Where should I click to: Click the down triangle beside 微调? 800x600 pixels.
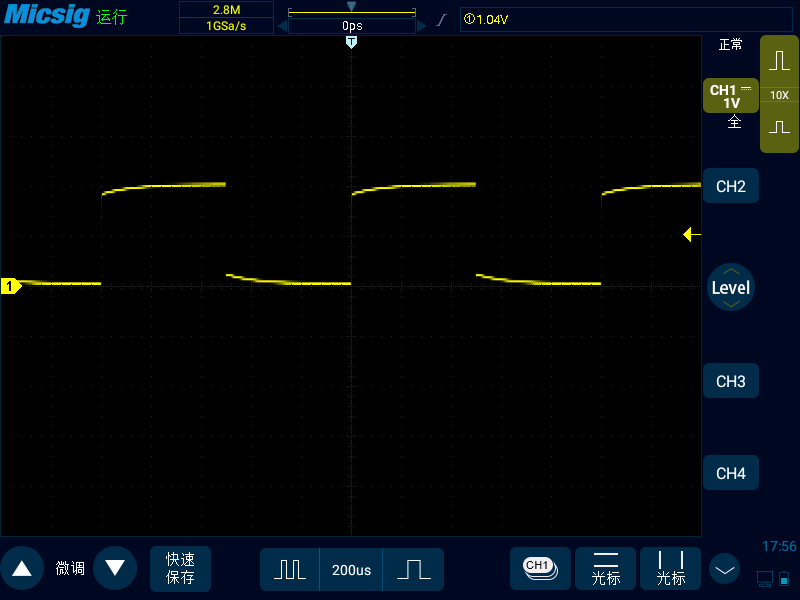115,567
